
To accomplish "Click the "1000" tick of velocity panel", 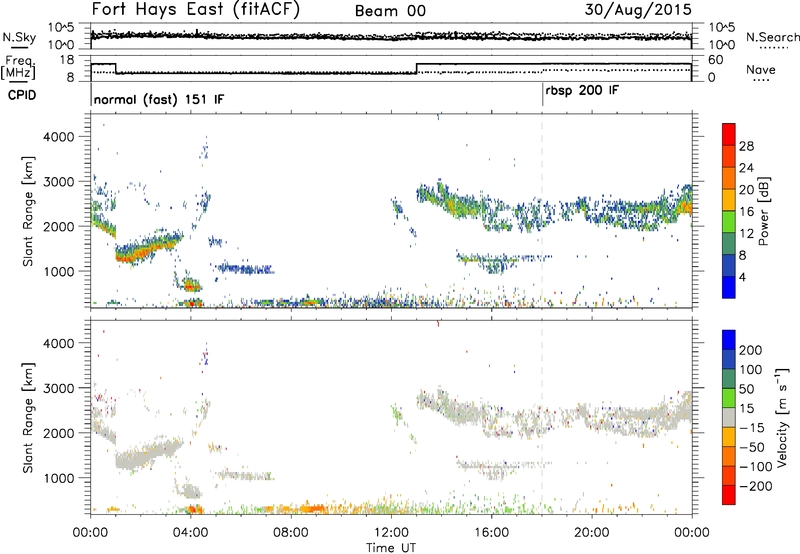I will pyautogui.click(x=59, y=478).
